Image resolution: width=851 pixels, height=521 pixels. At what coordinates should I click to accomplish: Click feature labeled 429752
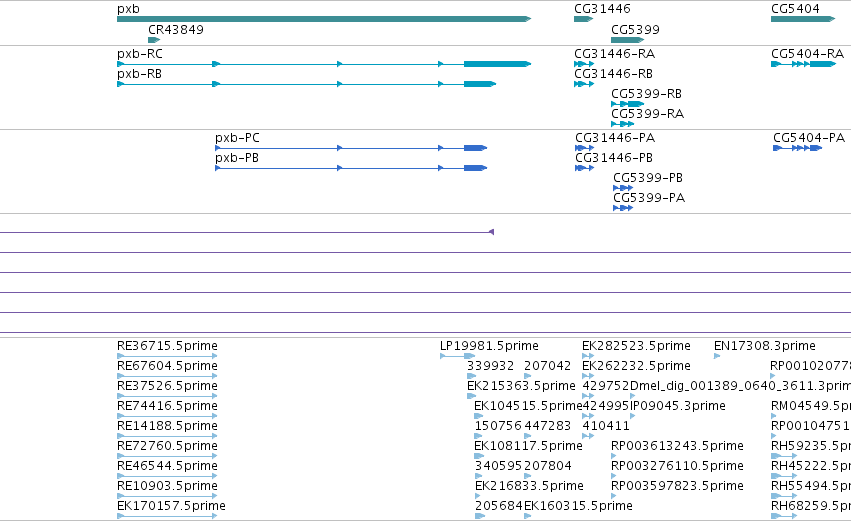pos(606,386)
